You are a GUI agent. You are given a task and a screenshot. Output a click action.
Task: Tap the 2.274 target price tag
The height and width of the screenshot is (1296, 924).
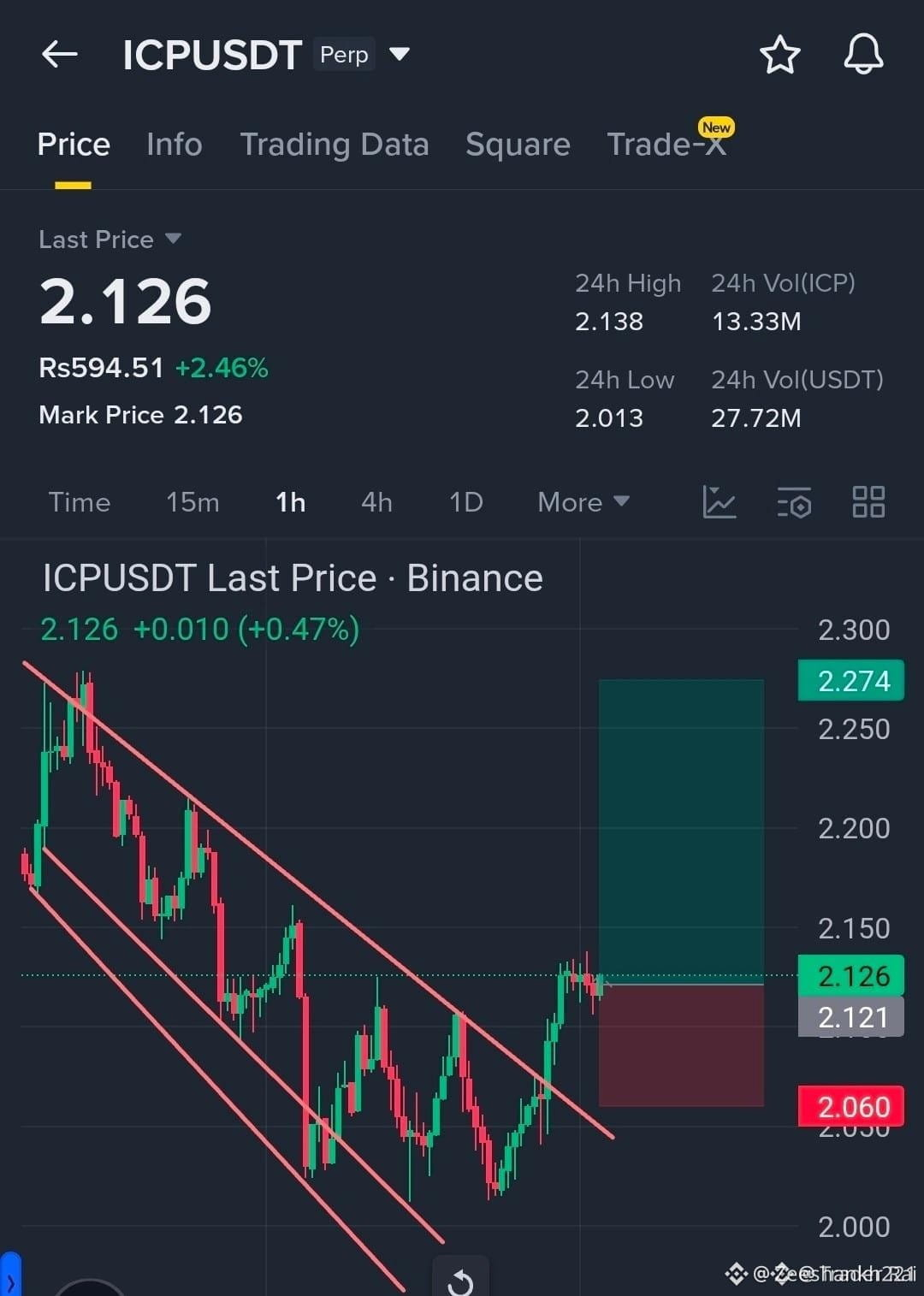pyautogui.click(x=851, y=681)
